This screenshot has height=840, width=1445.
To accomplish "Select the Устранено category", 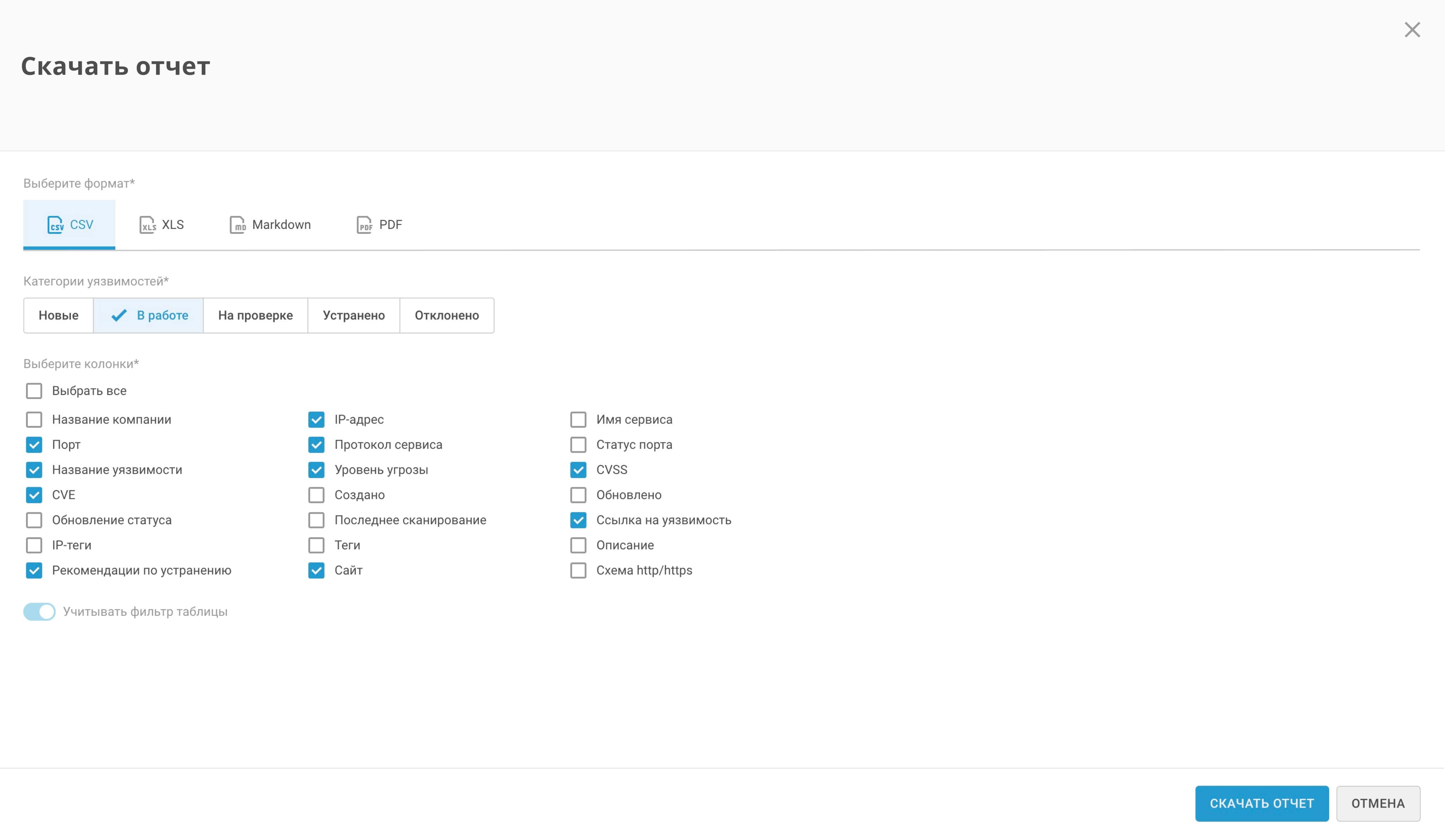I will pyautogui.click(x=353, y=315).
